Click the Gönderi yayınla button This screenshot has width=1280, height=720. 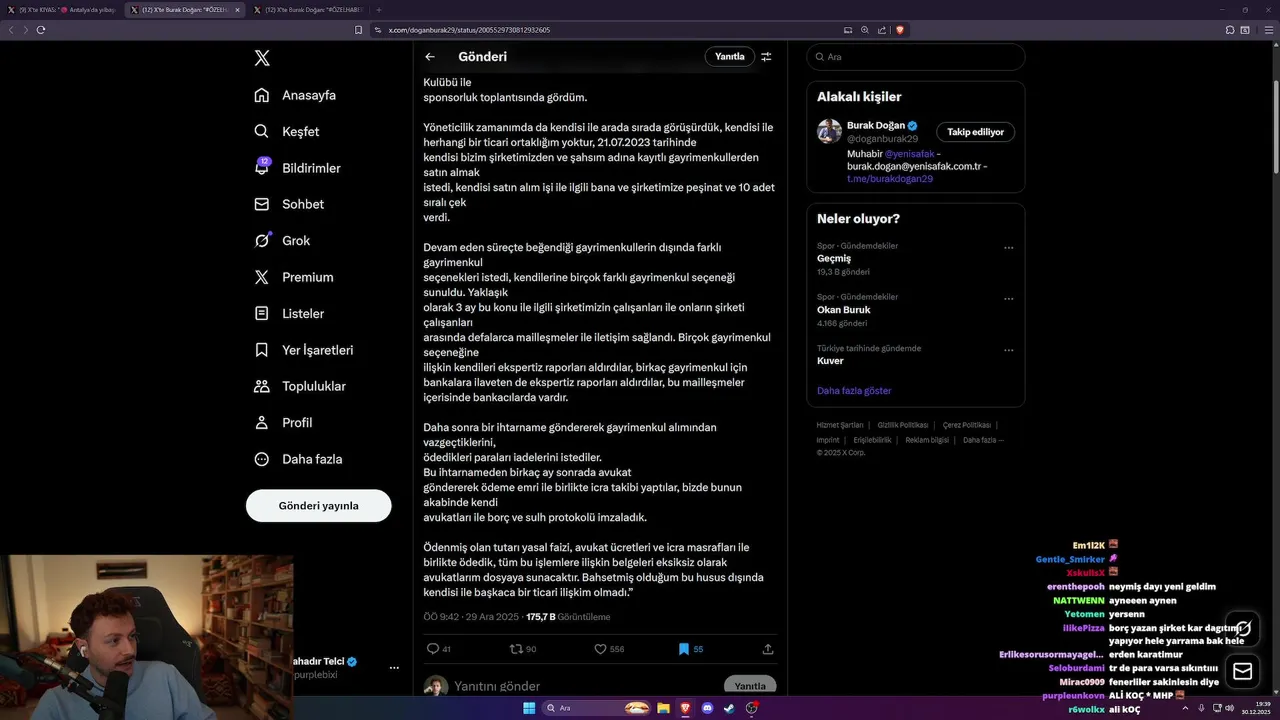pyautogui.click(x=318, y=506)
